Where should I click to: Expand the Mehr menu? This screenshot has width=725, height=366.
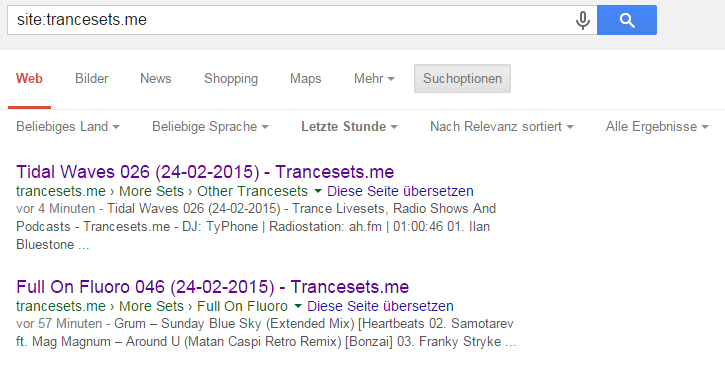point(374,79)
